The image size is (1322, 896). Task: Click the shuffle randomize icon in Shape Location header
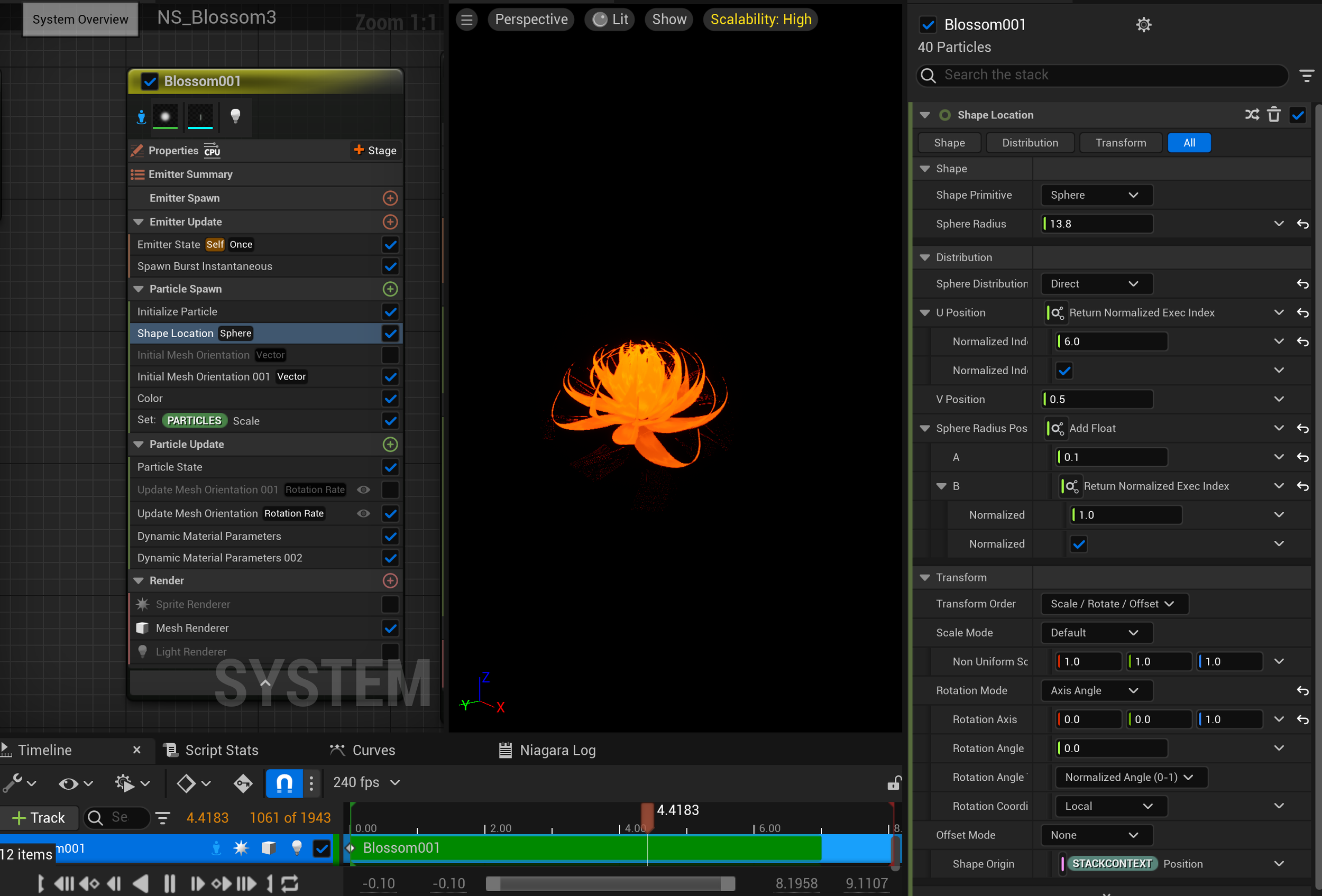click(x=1252, y=115)
